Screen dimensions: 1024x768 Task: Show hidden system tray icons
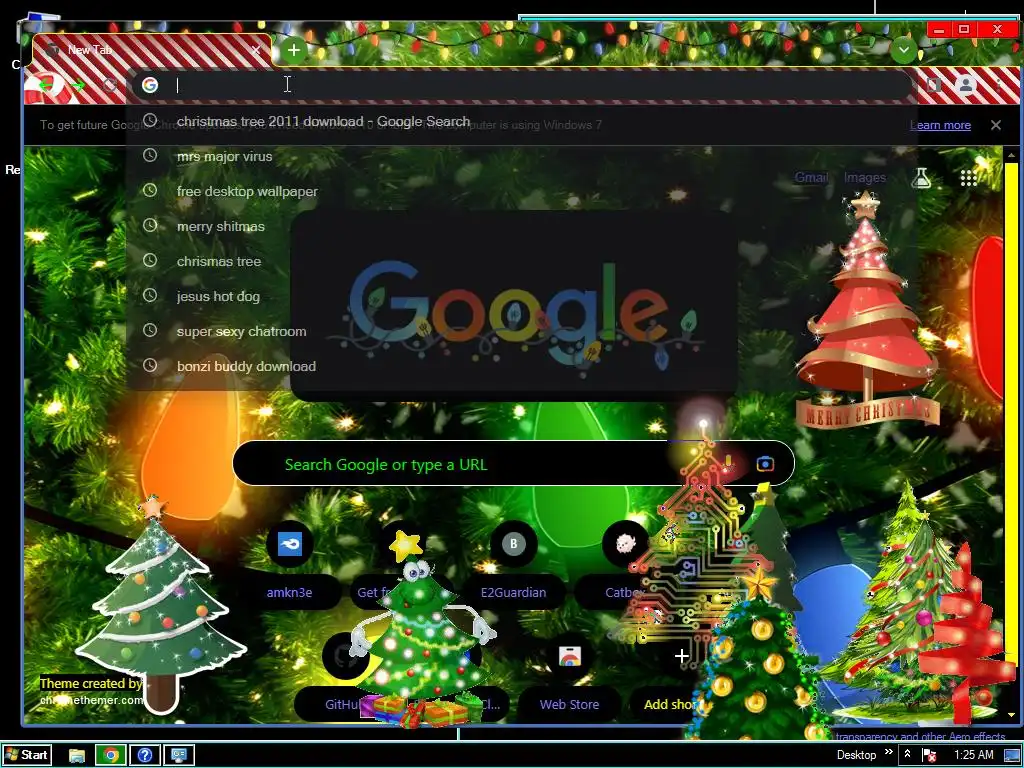[907, 755]
